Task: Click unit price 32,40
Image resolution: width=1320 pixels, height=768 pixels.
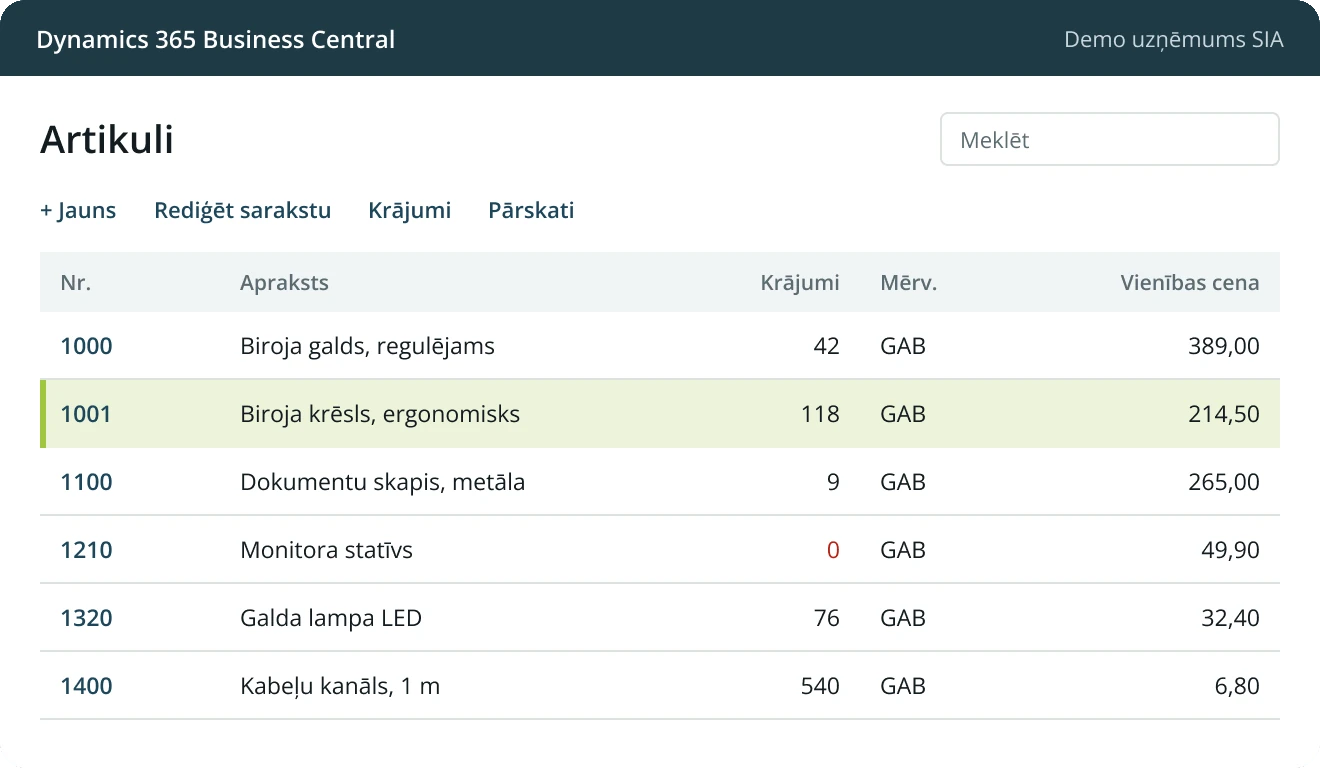Action: coord(1230,618)
